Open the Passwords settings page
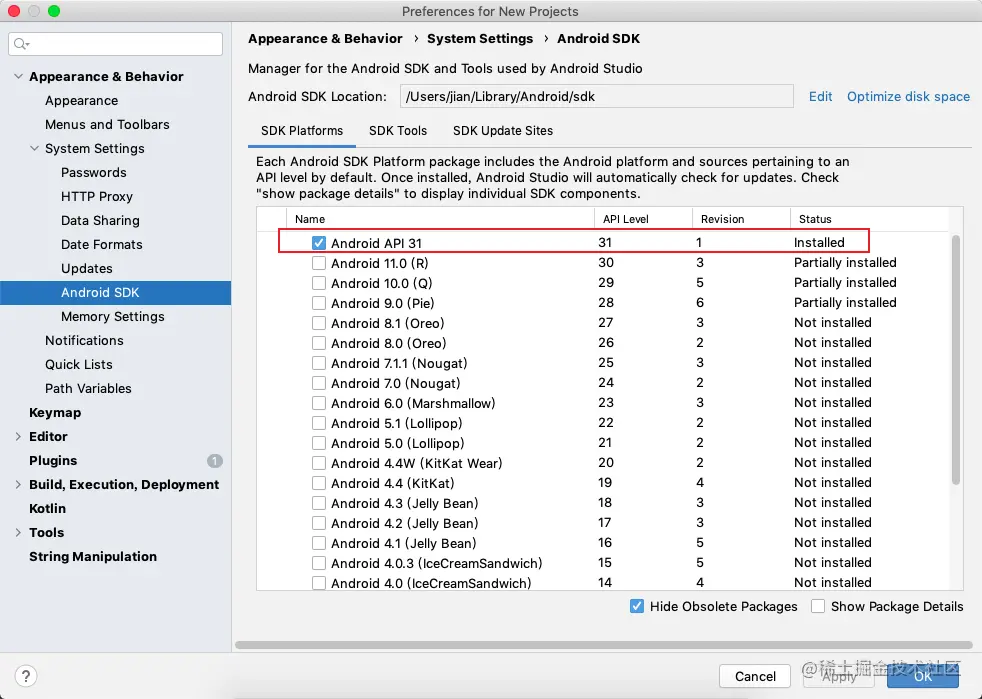Screen dimensions: 982x699 (93, 173)
